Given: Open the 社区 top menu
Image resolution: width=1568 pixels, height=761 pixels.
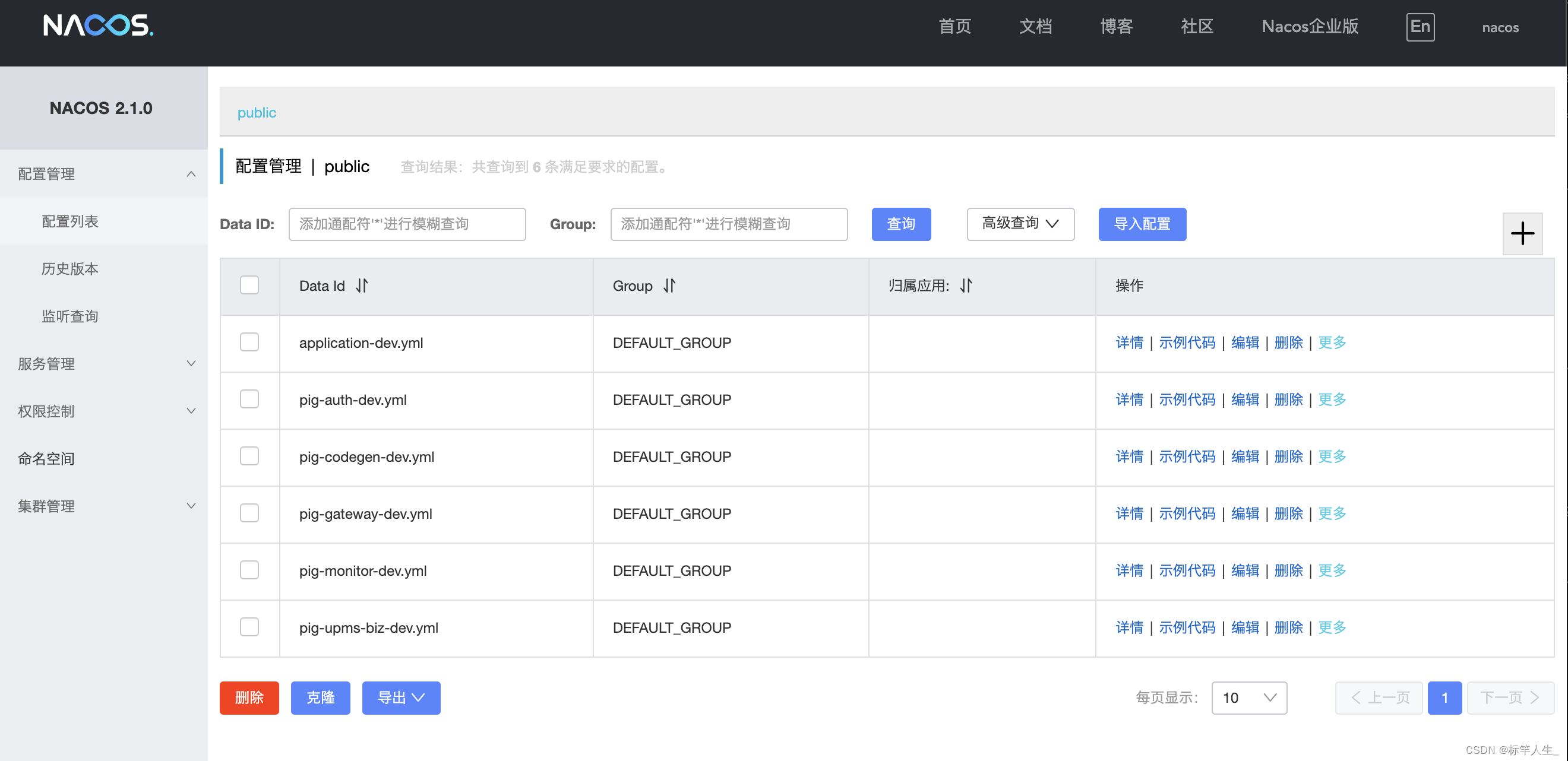Looking at the screenshot, I should click(x=1197, y=27).
